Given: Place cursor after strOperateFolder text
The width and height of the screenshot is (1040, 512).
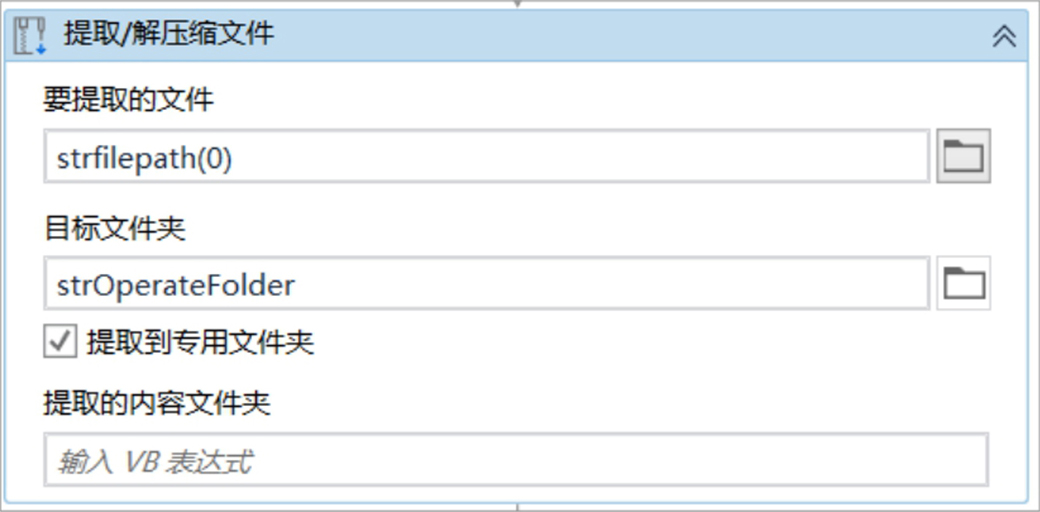Looking at the screenshot, I should click(298, 285).
